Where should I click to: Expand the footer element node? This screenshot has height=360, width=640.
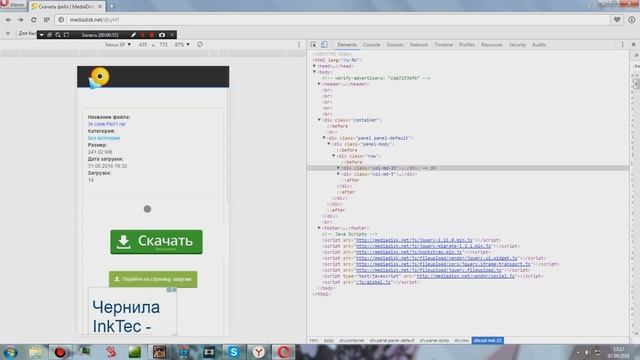point(319,228)
